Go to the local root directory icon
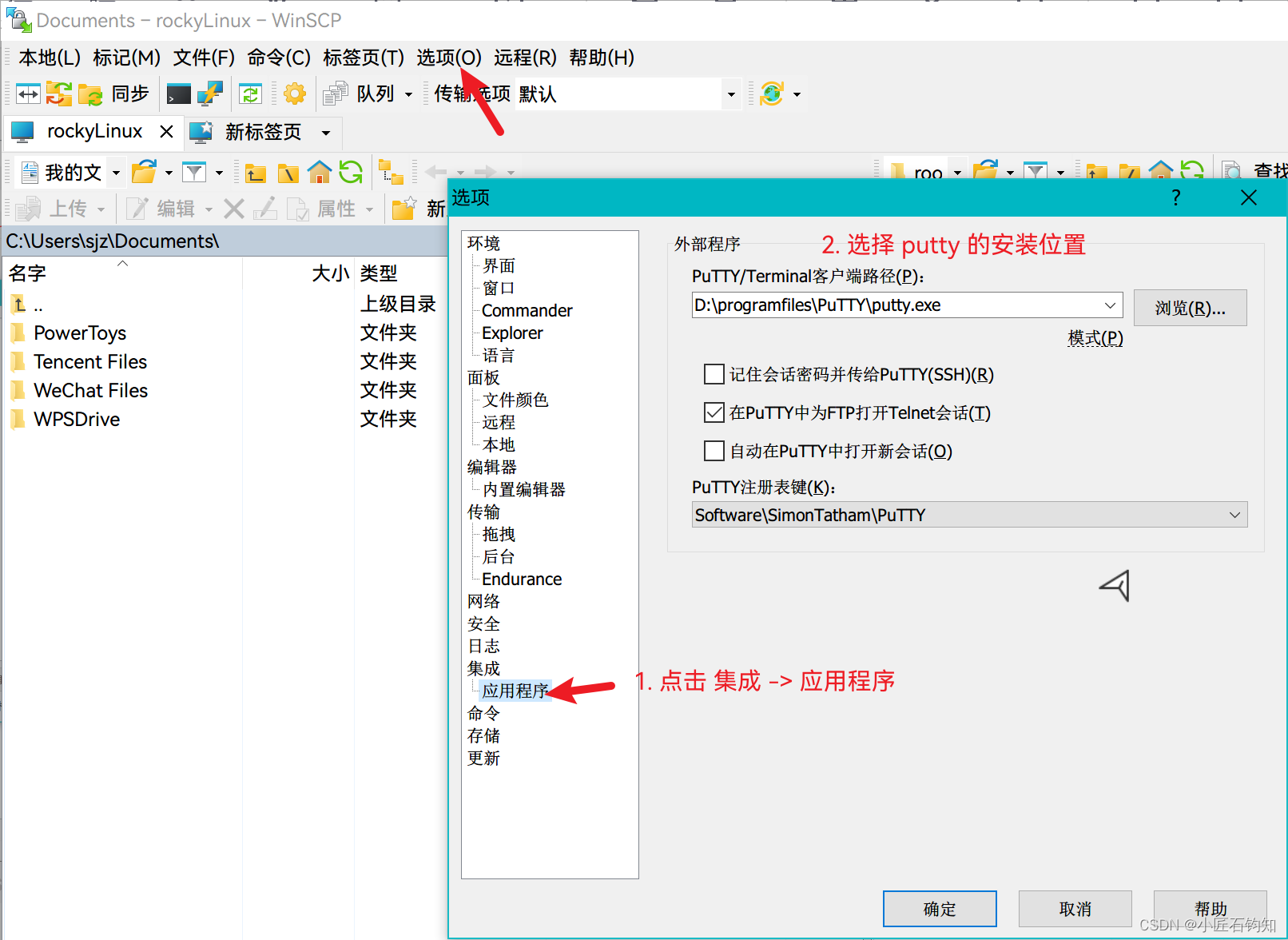The height and width of the screenshot is (940, 1288). 288,173
